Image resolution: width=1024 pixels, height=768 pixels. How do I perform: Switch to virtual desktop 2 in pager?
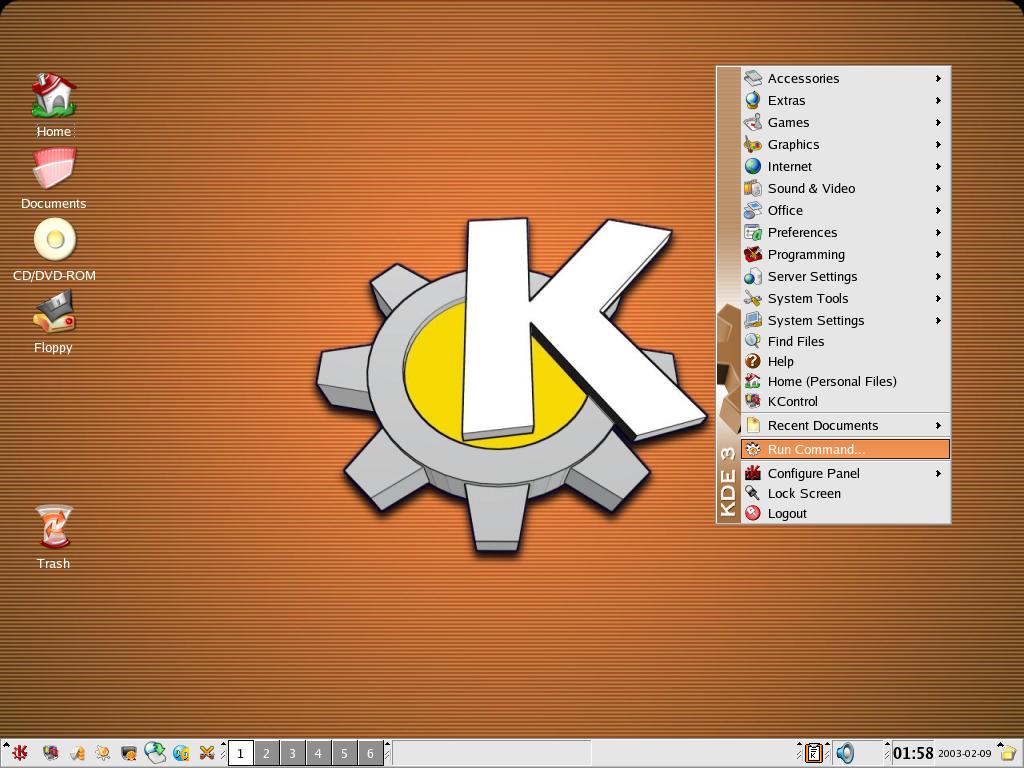[x=266, y=753]
